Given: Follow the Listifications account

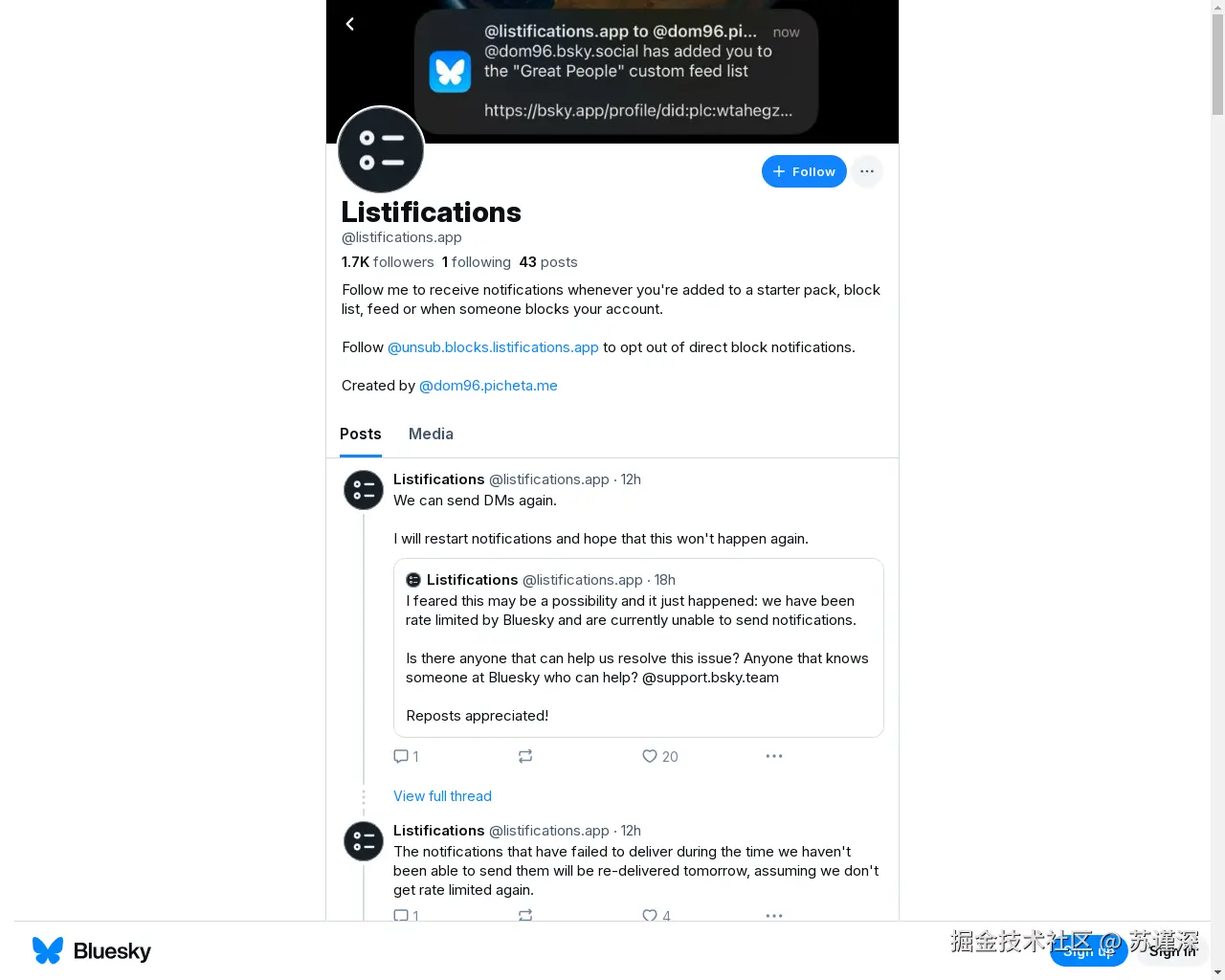Looking at the screenshot, I should click(804, 171).
